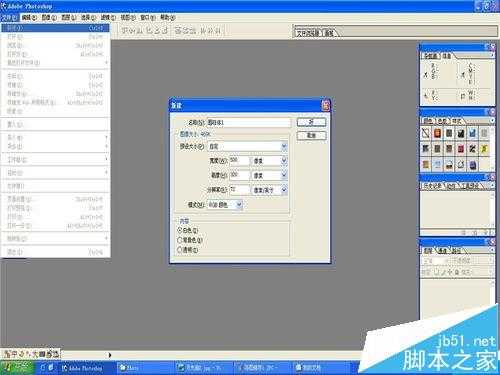Click the 取消 Cancel button in dialog
The width and height of the screenshot is (500, 375).
pos(311,136)
